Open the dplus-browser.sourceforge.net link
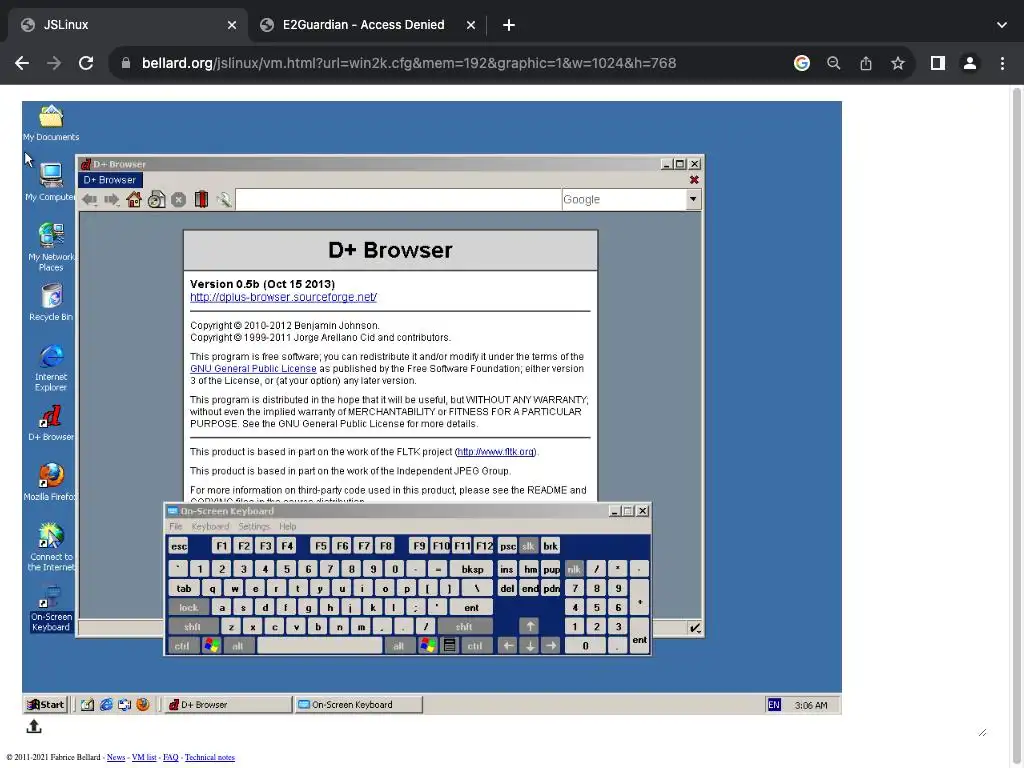Image resolution: width=1024 pixels, height=768 pixels. click(x=283, y=297)
